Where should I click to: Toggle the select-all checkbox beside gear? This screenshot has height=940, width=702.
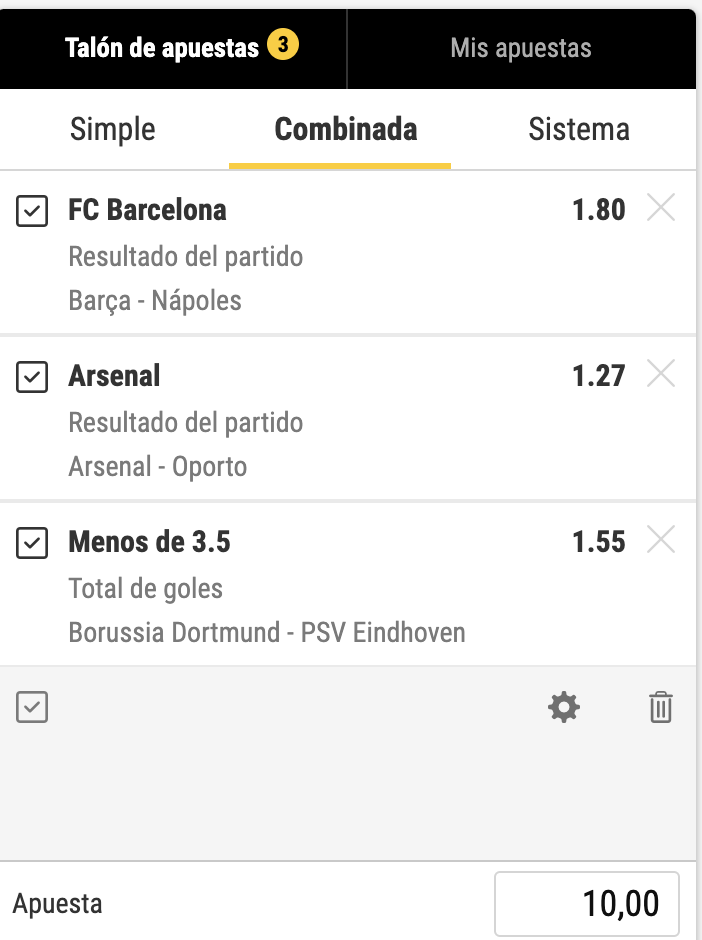(32, 707)
